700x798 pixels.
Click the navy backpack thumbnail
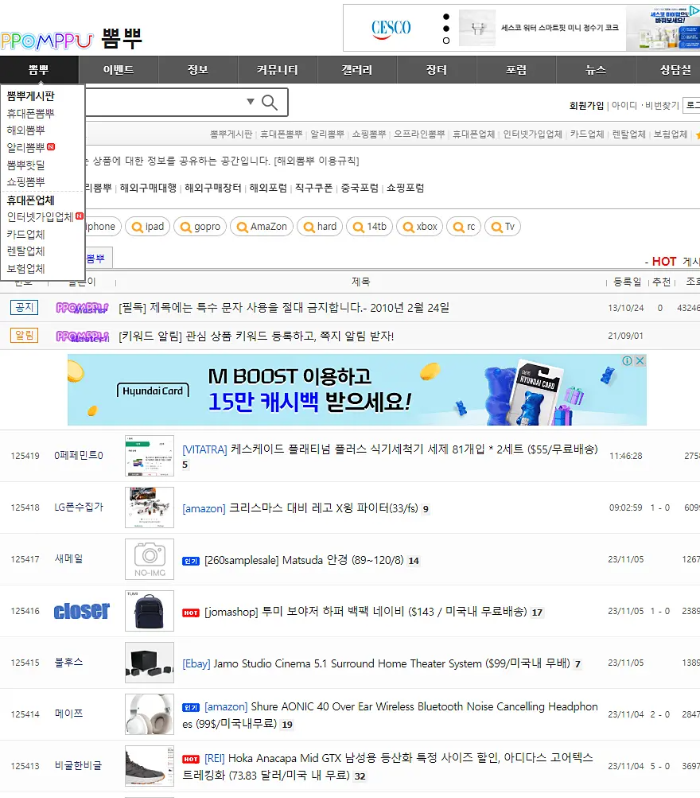pos(149,611)
